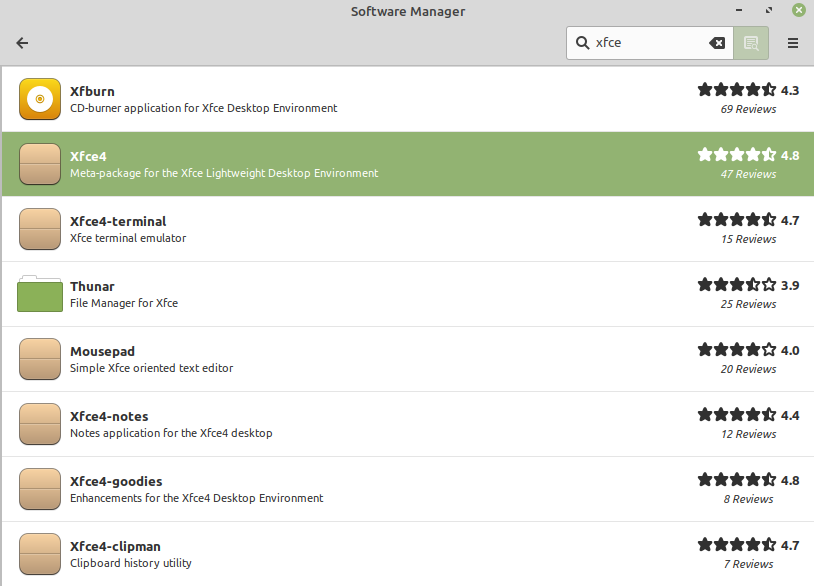Click 'Simple Xfce oriented text editor' description
Viewport: 814px width, 586px height.
pos(152,368)
